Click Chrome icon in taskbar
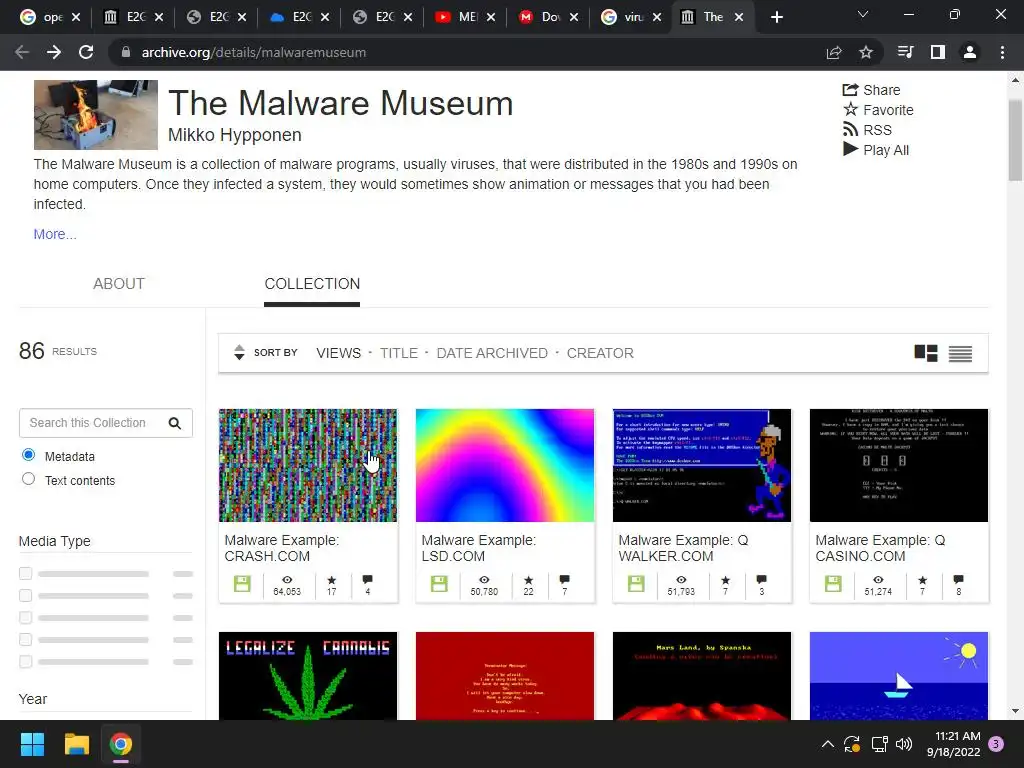The width and height of the screenshot is (1024, 768). [121, 744]
